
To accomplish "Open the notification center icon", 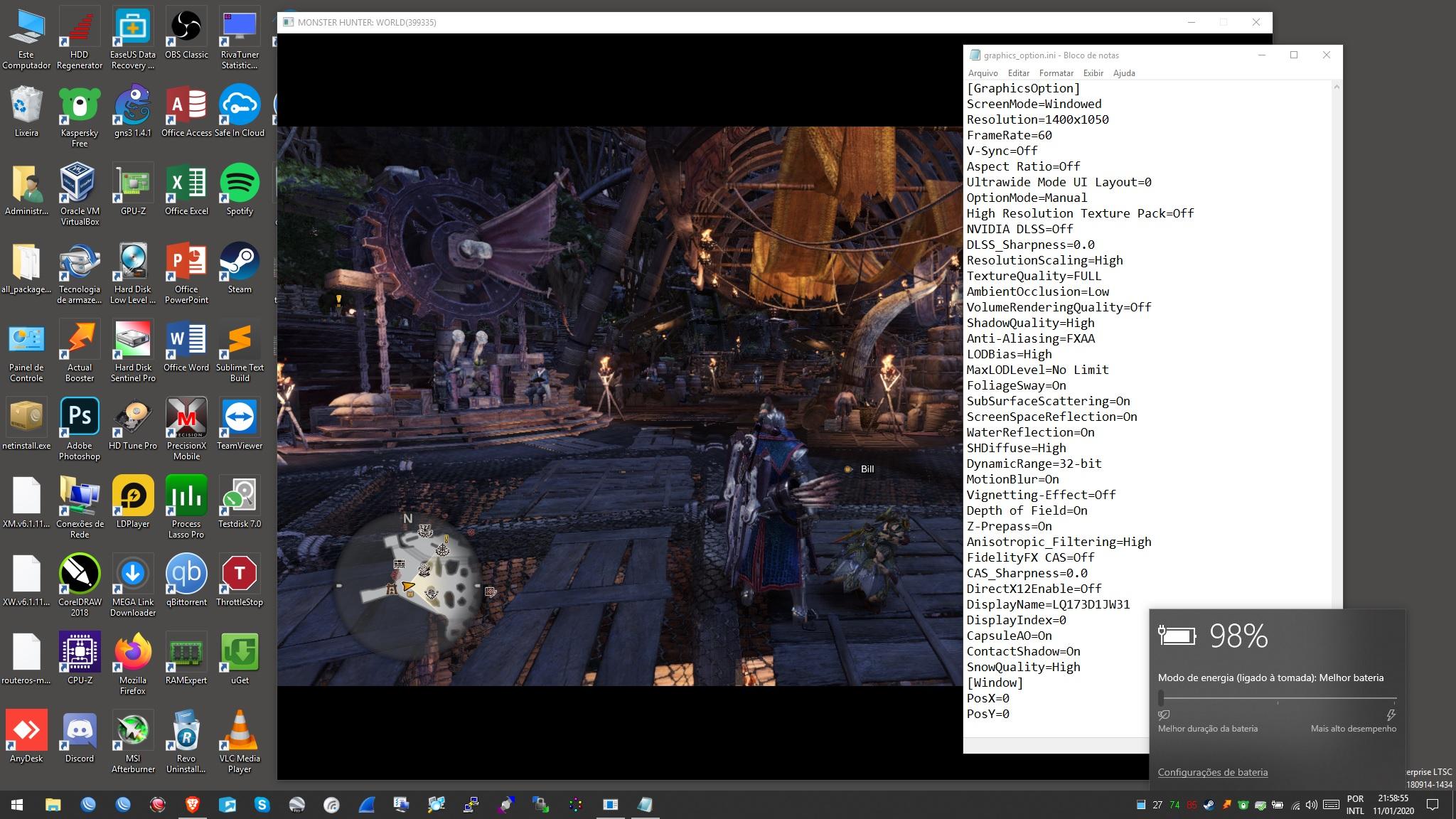I will [1433, 805].
